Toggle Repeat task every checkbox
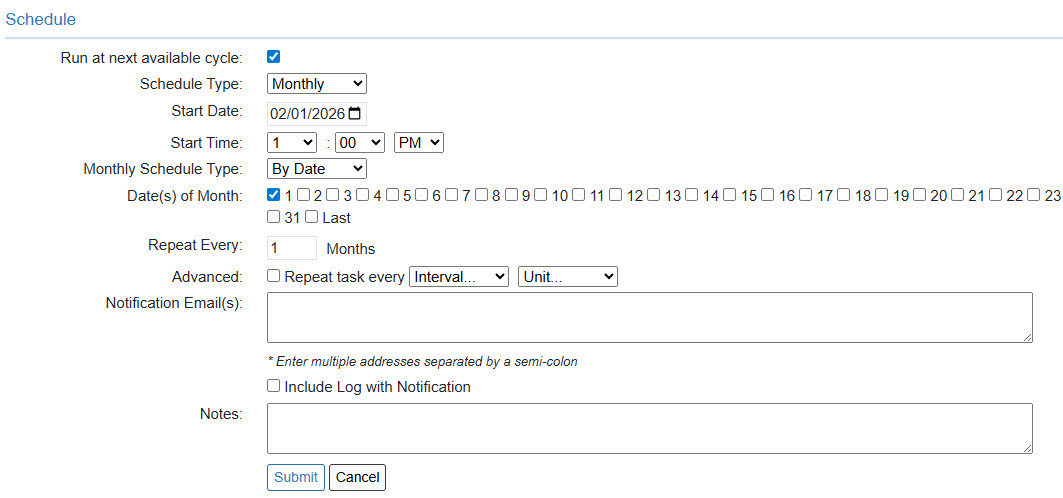Viewport: 1063px width, 498px height. [x=274, y=276]
